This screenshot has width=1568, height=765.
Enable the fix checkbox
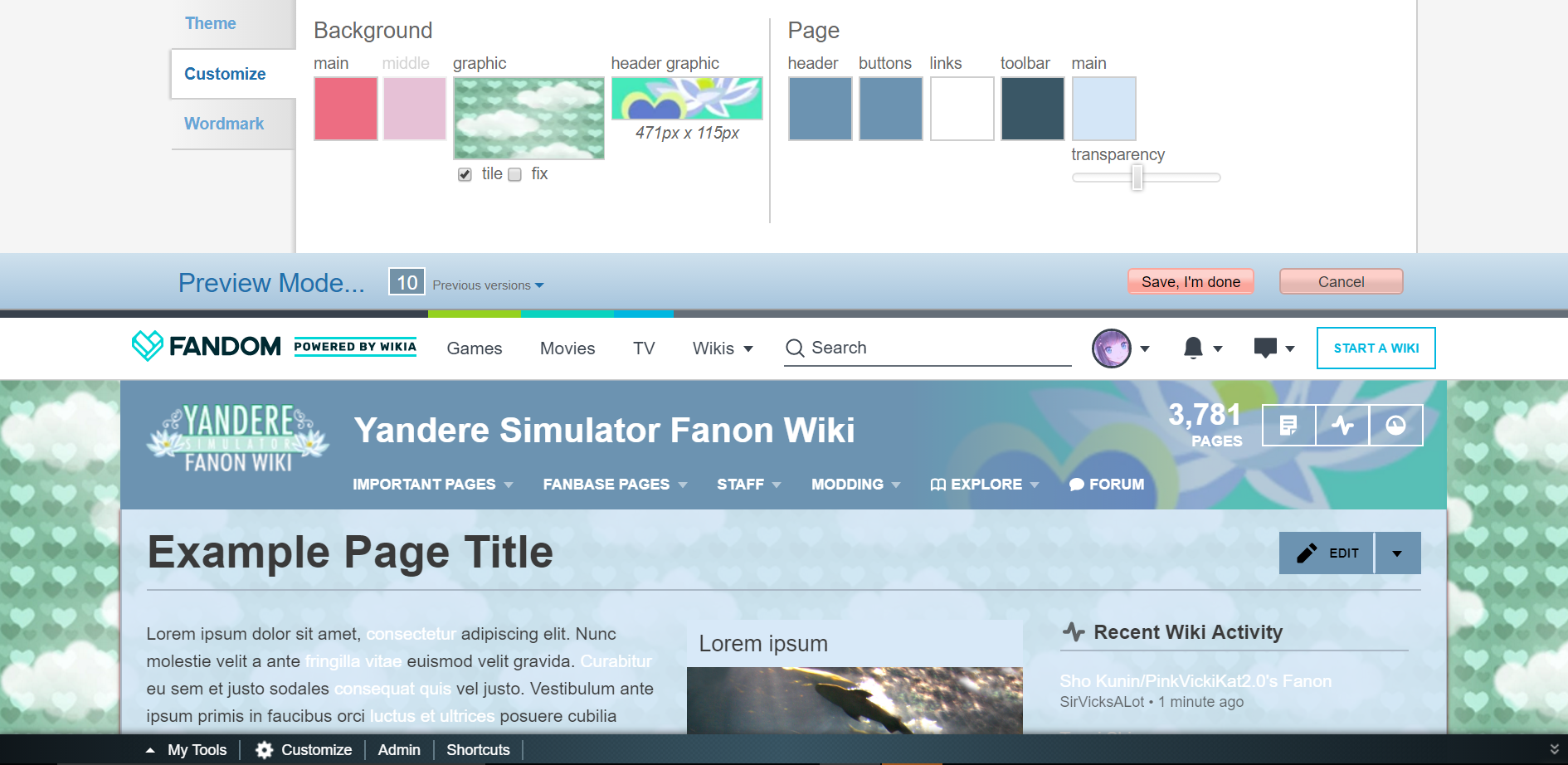coord(514,174)
